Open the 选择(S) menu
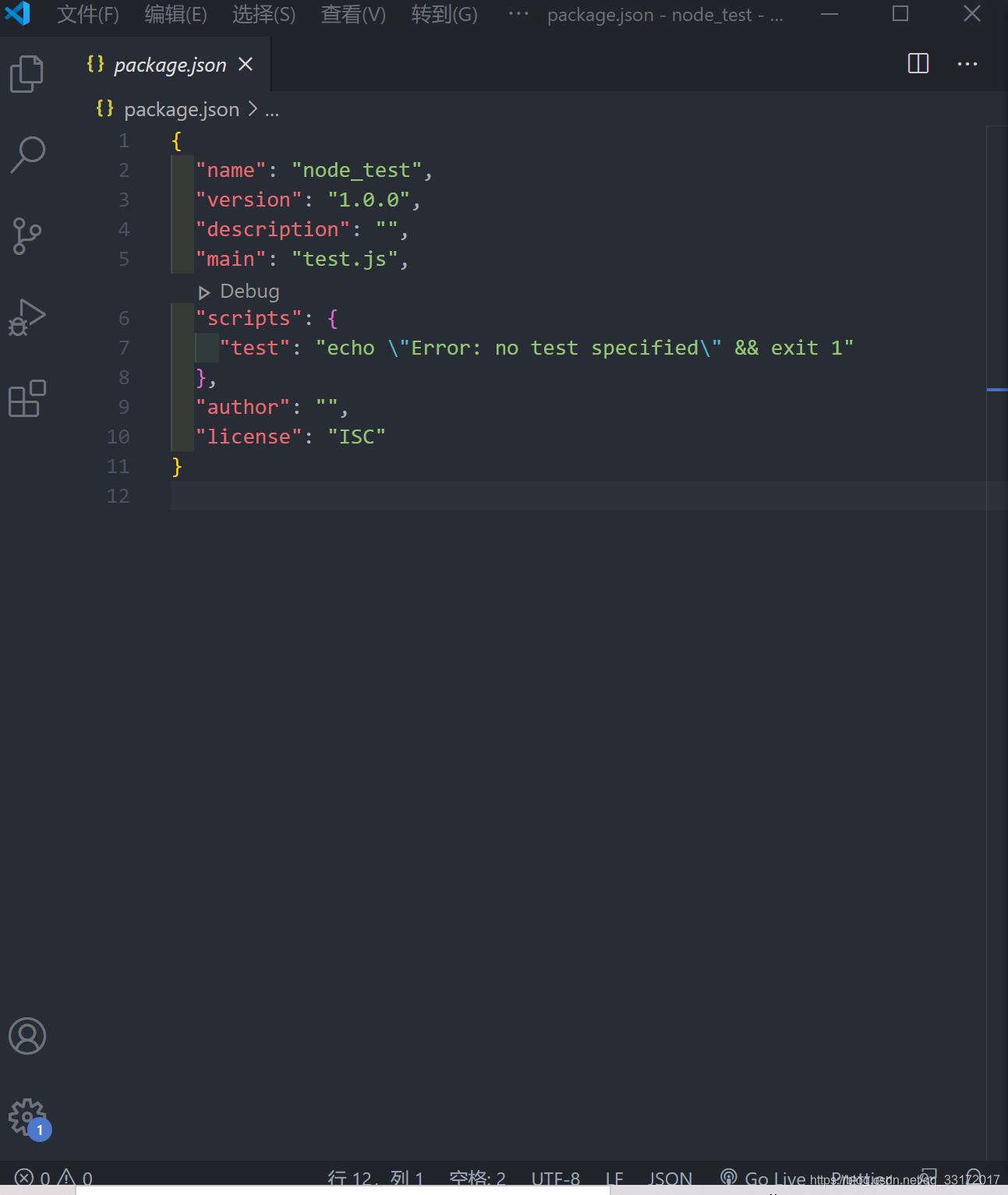Screen dimensions: 1008x1195 click(263, 14)
